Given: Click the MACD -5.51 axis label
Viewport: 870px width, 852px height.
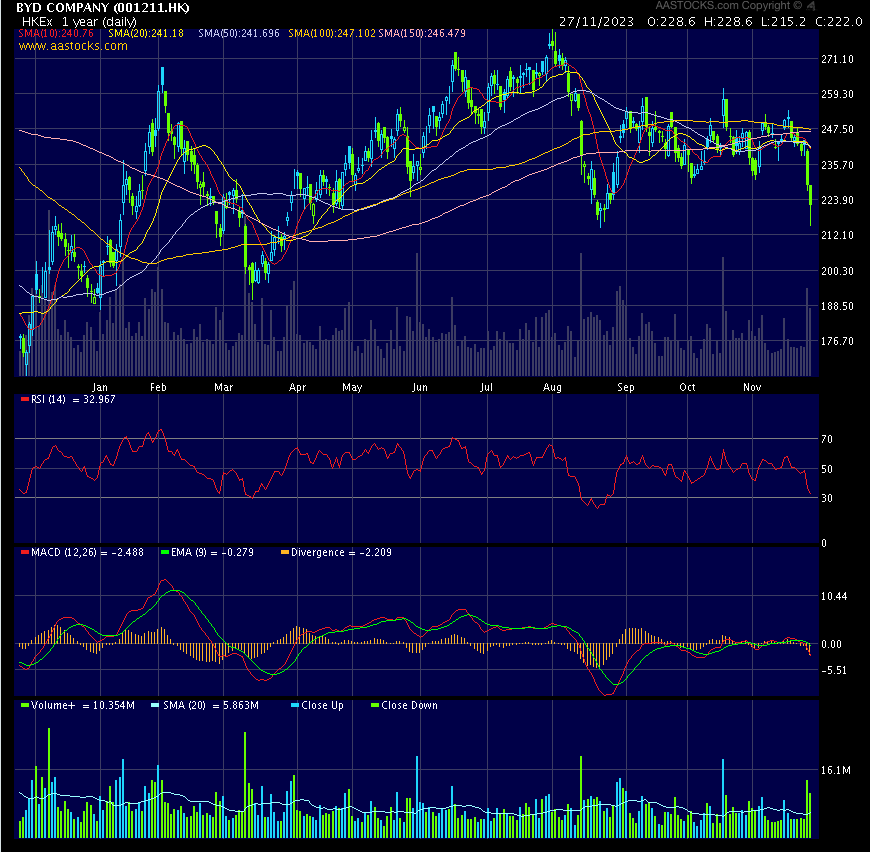Looking at the screenshot, I should click(x=834, y=671).
